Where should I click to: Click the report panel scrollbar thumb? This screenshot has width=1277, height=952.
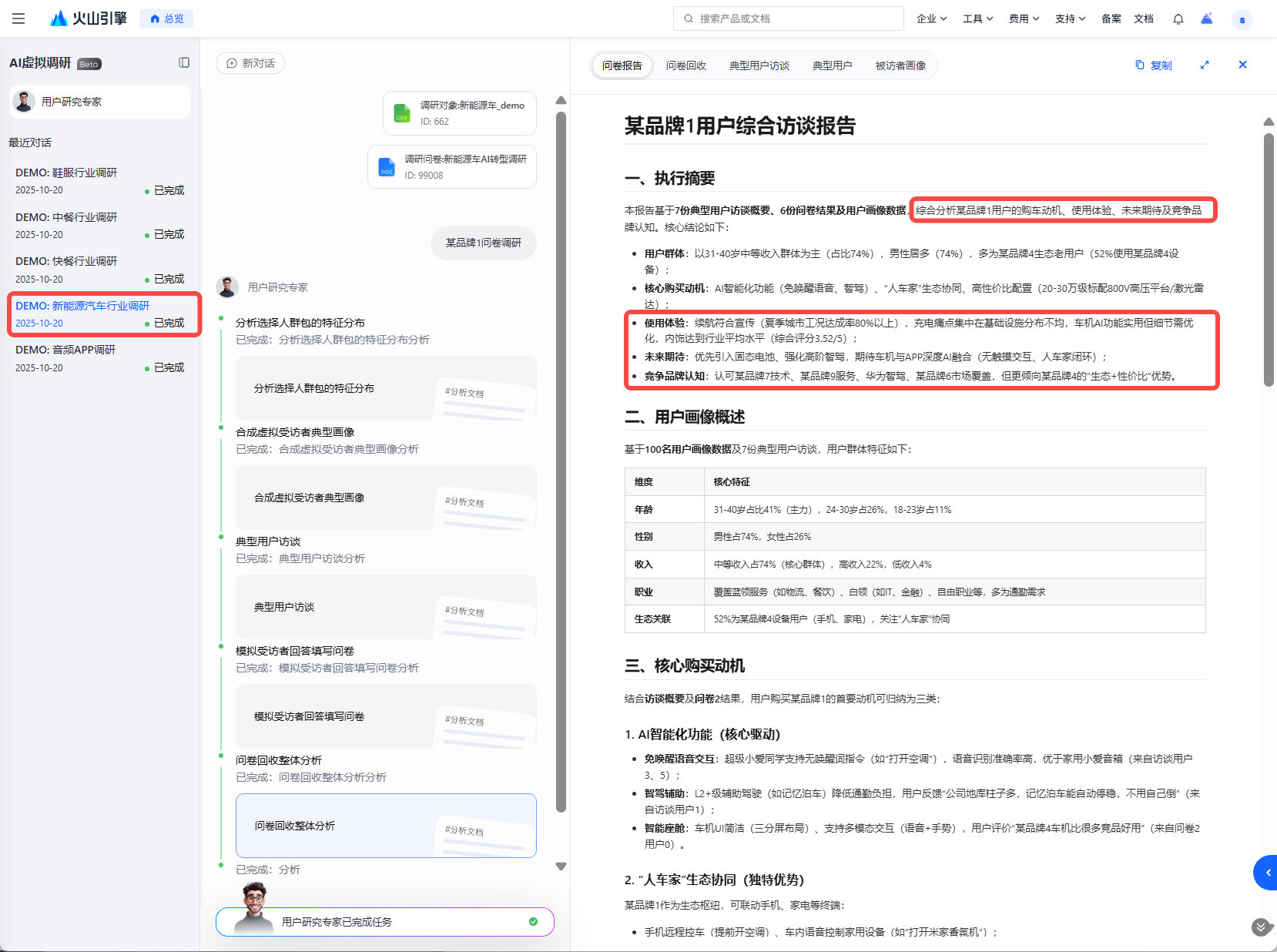pos(1269,260)
